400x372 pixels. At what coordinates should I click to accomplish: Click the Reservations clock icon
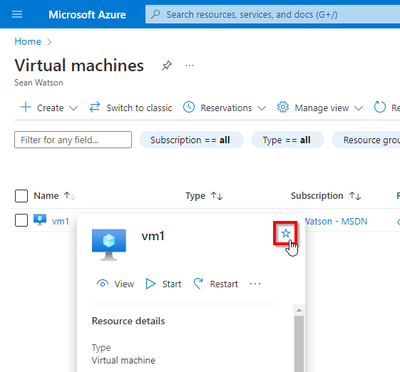pyautogui.click(x=189, y=107)
